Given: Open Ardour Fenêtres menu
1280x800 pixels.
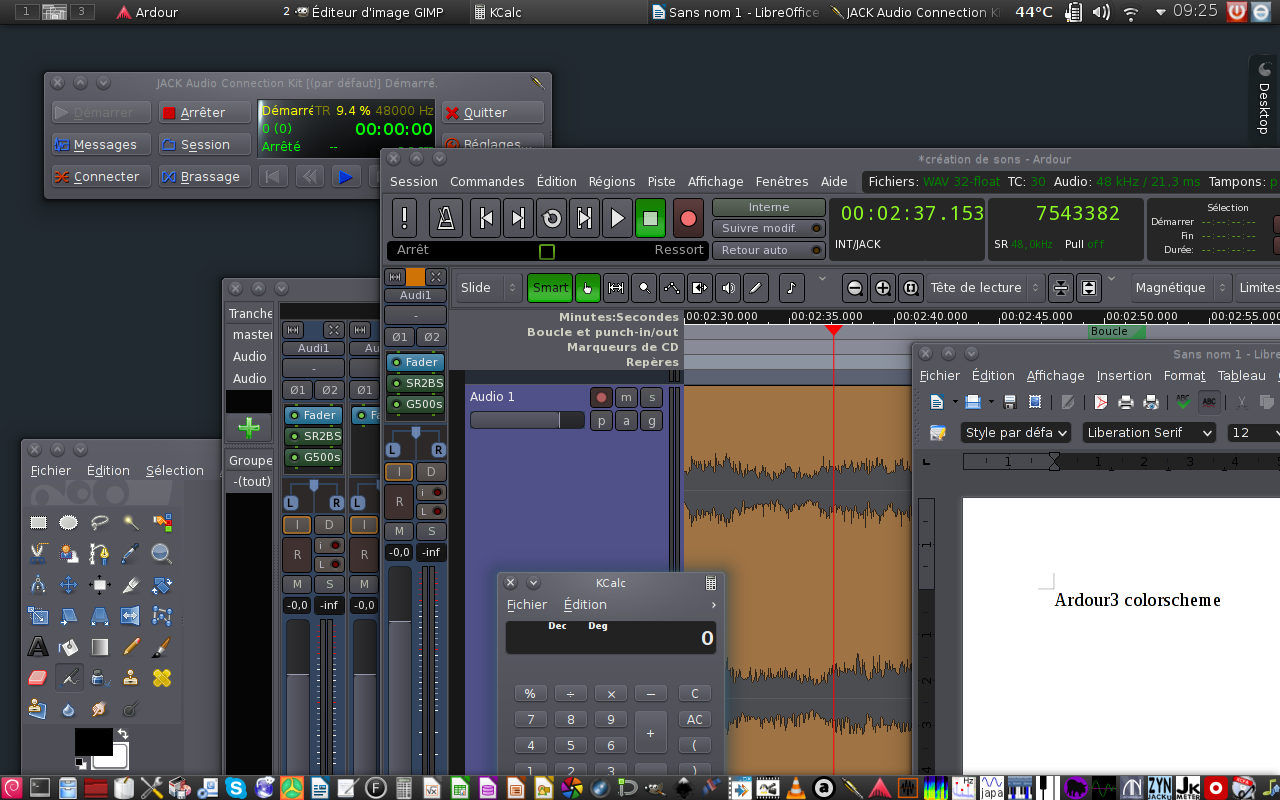Looking at the screenshot, I should (781, 182).
